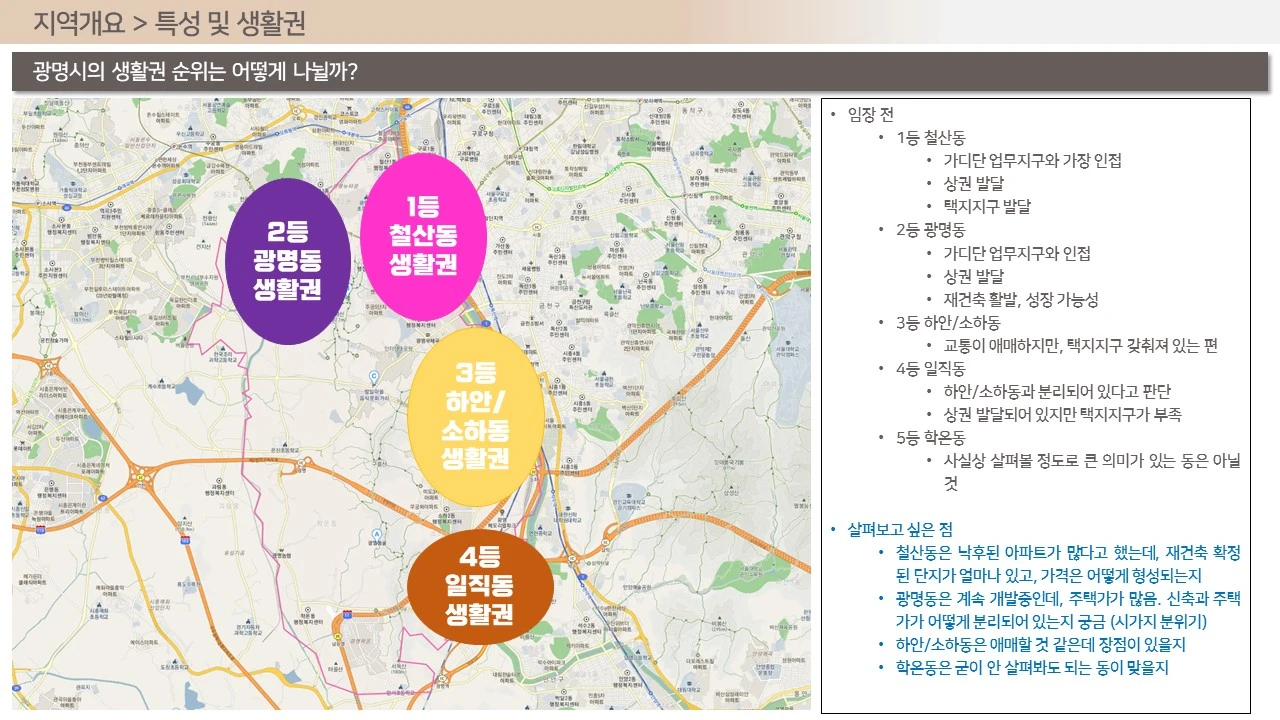1280x720 pixels.
Task: Click the 지역개요 > 특성 및 생활권 breadcrumb title
Action: [169, 22]
